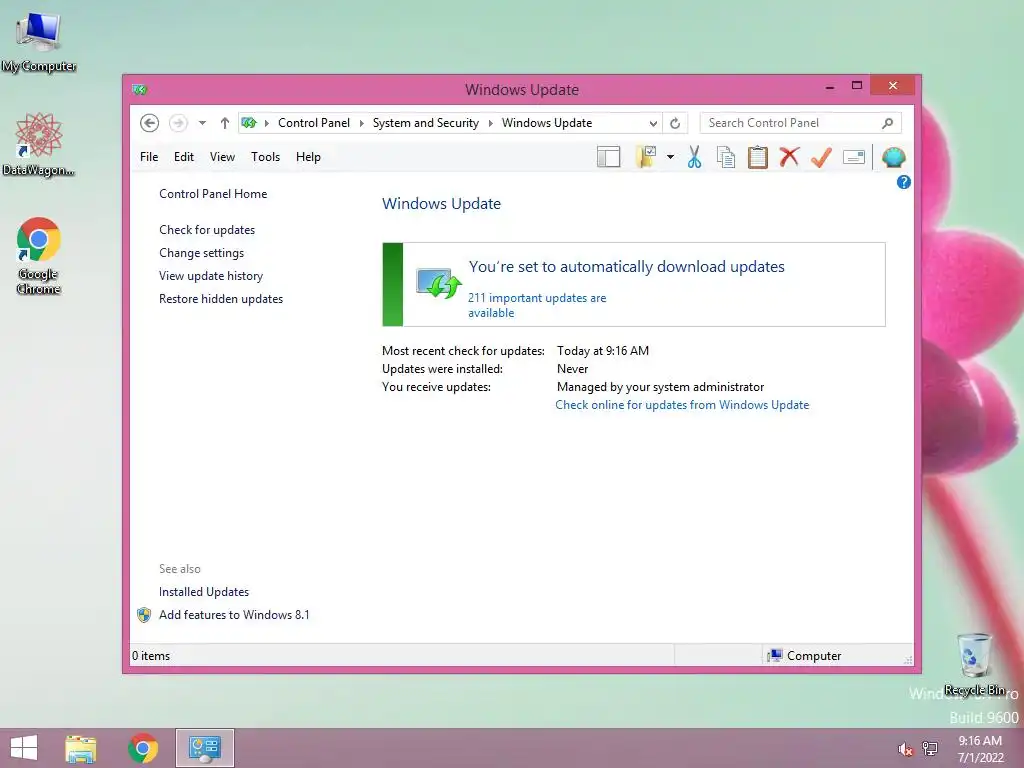Click the window title bar icon

coord(140,89)
